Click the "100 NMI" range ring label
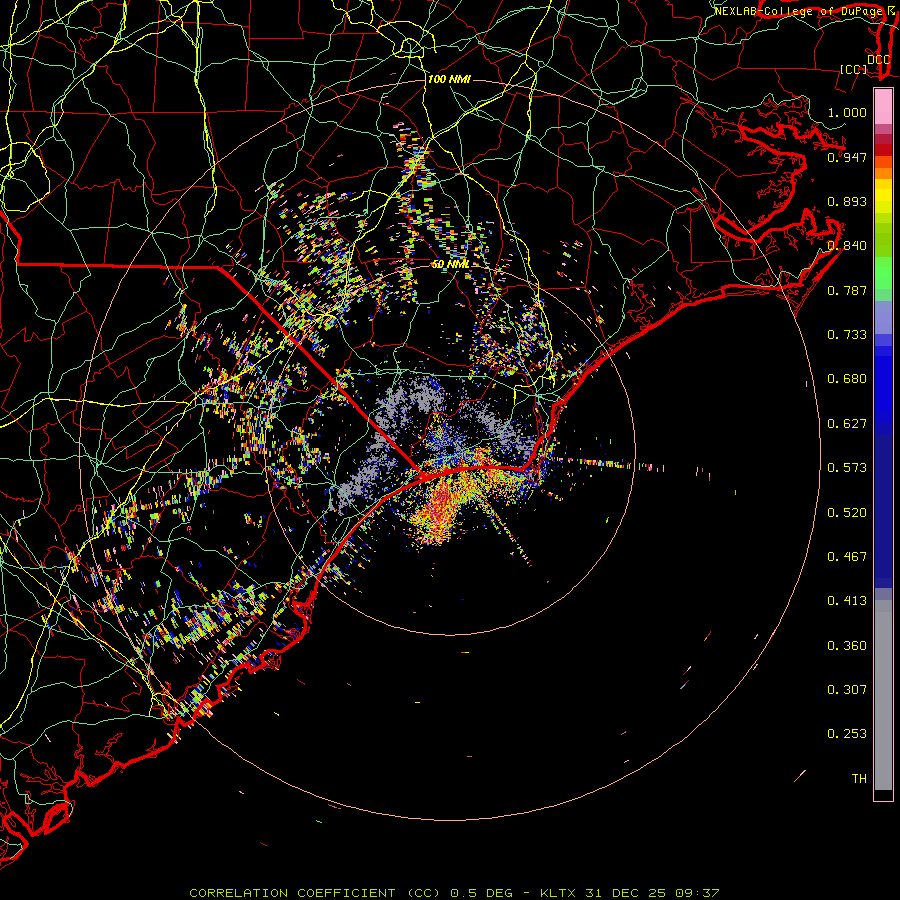 click(x=449, y=79)
